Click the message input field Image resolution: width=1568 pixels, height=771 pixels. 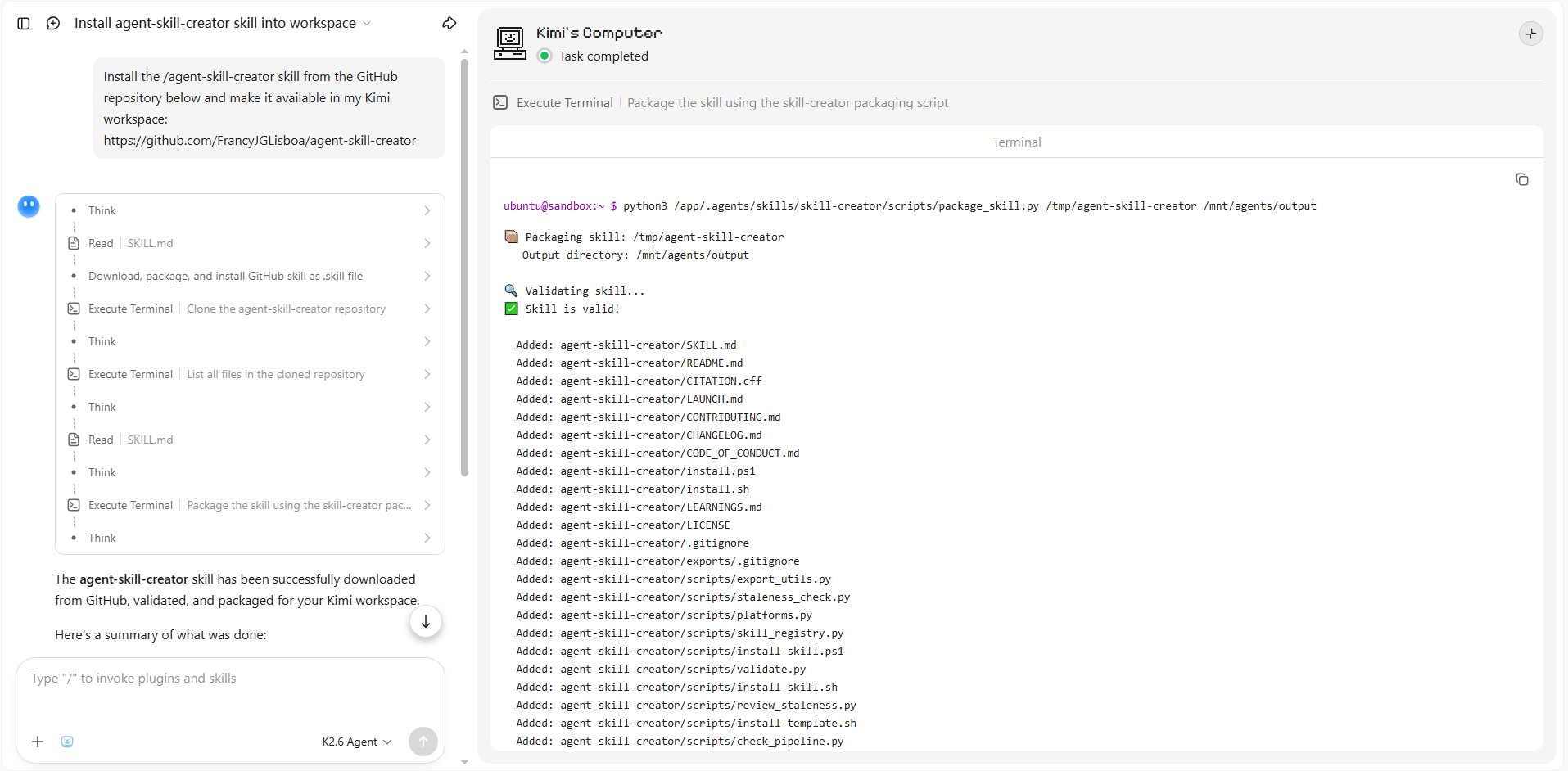(230, 679)
